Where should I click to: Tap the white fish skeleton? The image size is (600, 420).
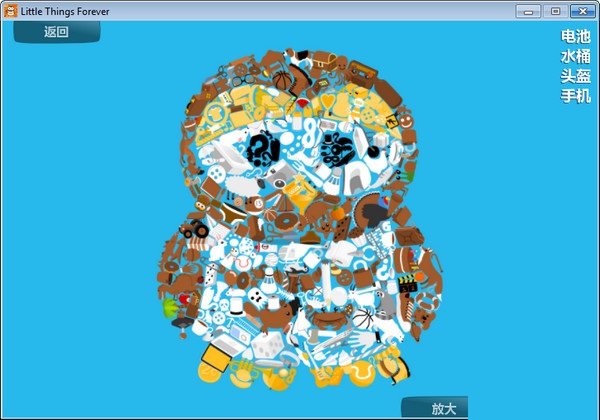coord(284,295)
